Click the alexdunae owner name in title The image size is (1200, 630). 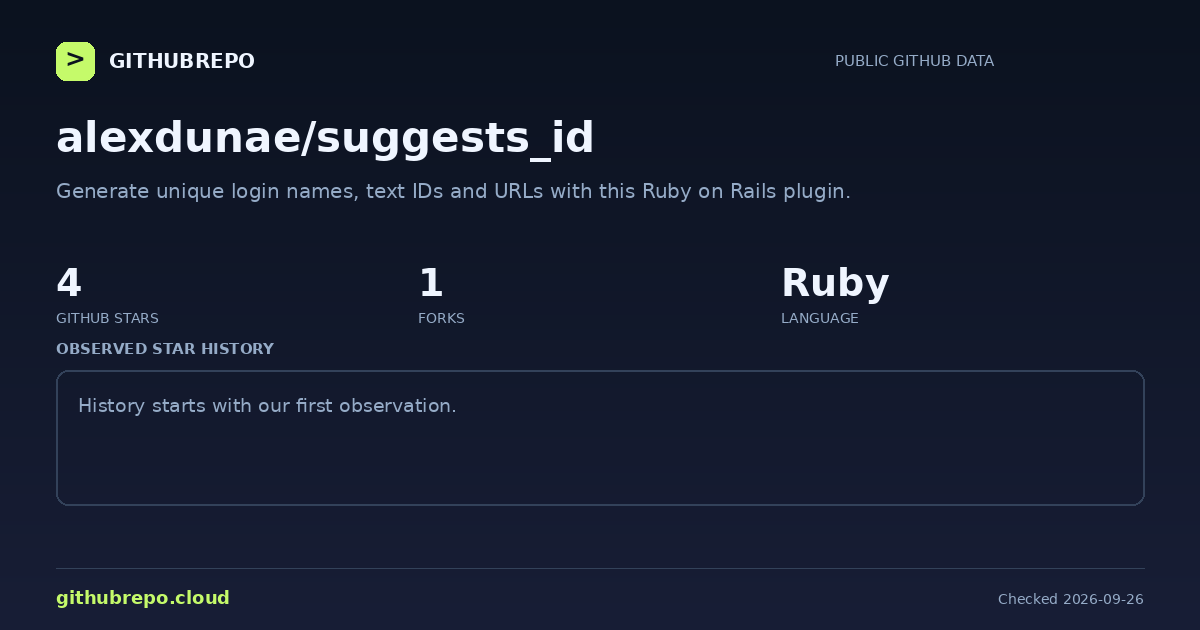(x=177, y=138)
